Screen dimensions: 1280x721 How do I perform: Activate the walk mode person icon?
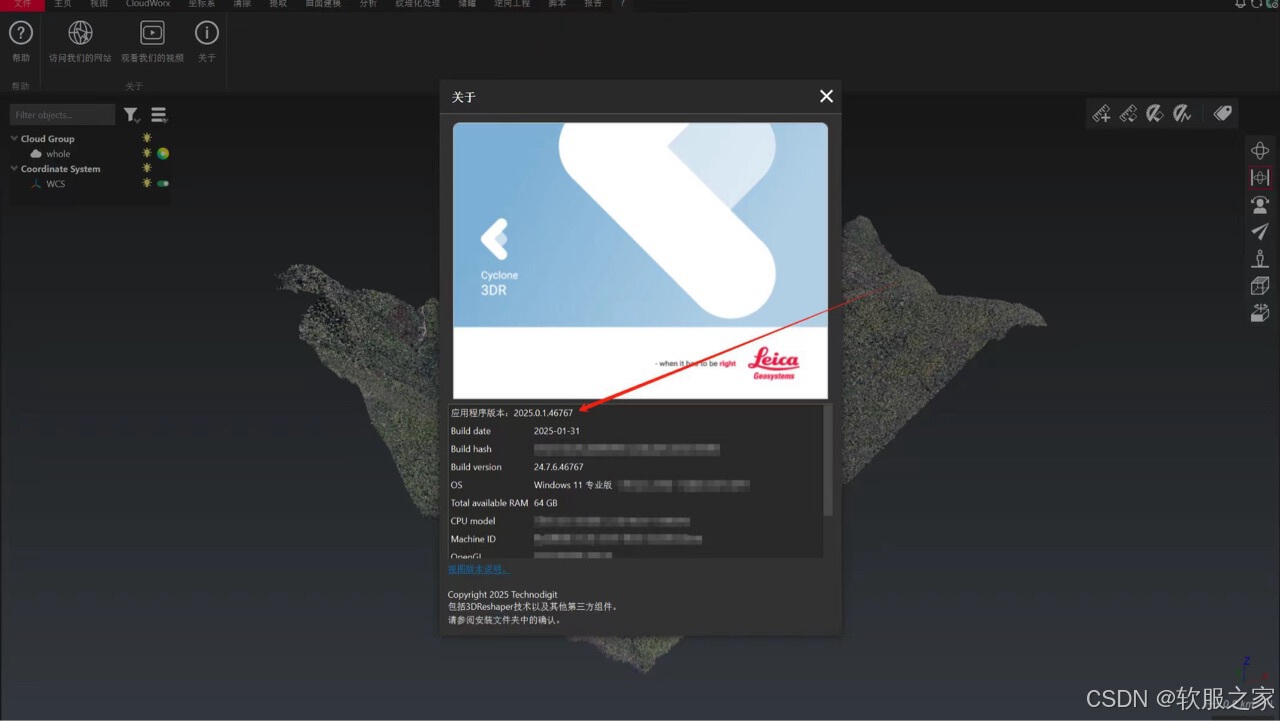coord(1260,258)
